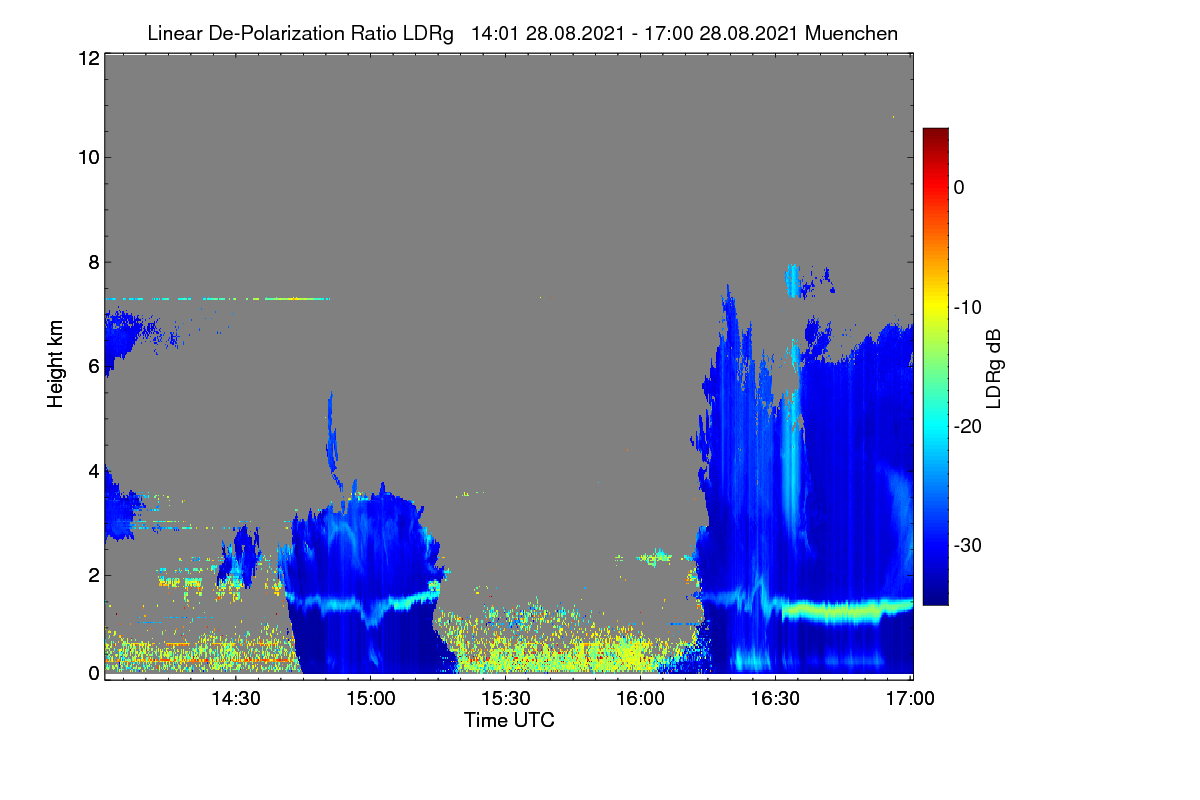
Task: Click the y-axis tick label "12"
Action: coord(87,58)
